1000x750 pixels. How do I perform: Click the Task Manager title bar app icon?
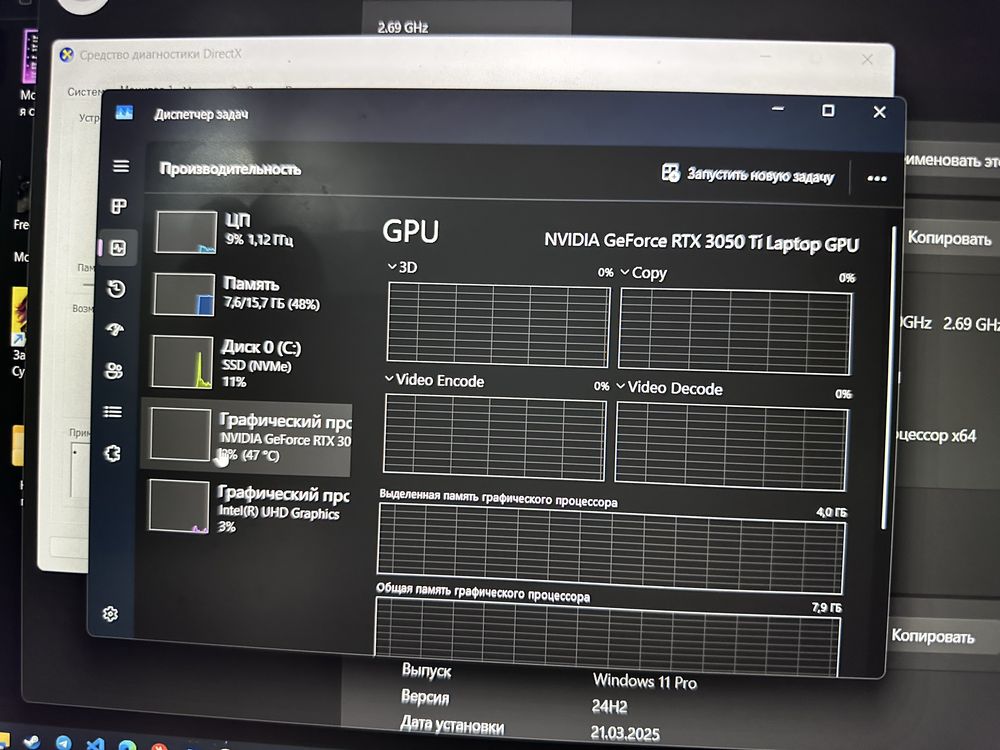tap(124, 113)
